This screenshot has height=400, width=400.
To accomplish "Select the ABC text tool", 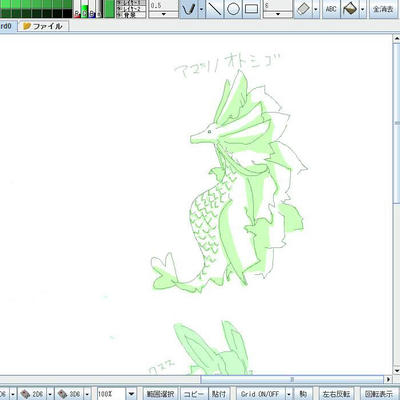I will pyautogui.click(x=331, y=9).
